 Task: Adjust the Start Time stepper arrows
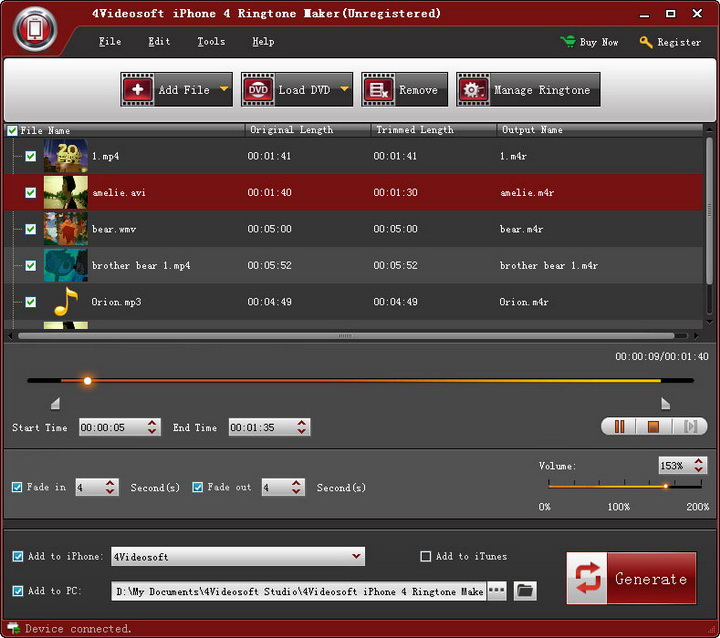coord(152,427)
